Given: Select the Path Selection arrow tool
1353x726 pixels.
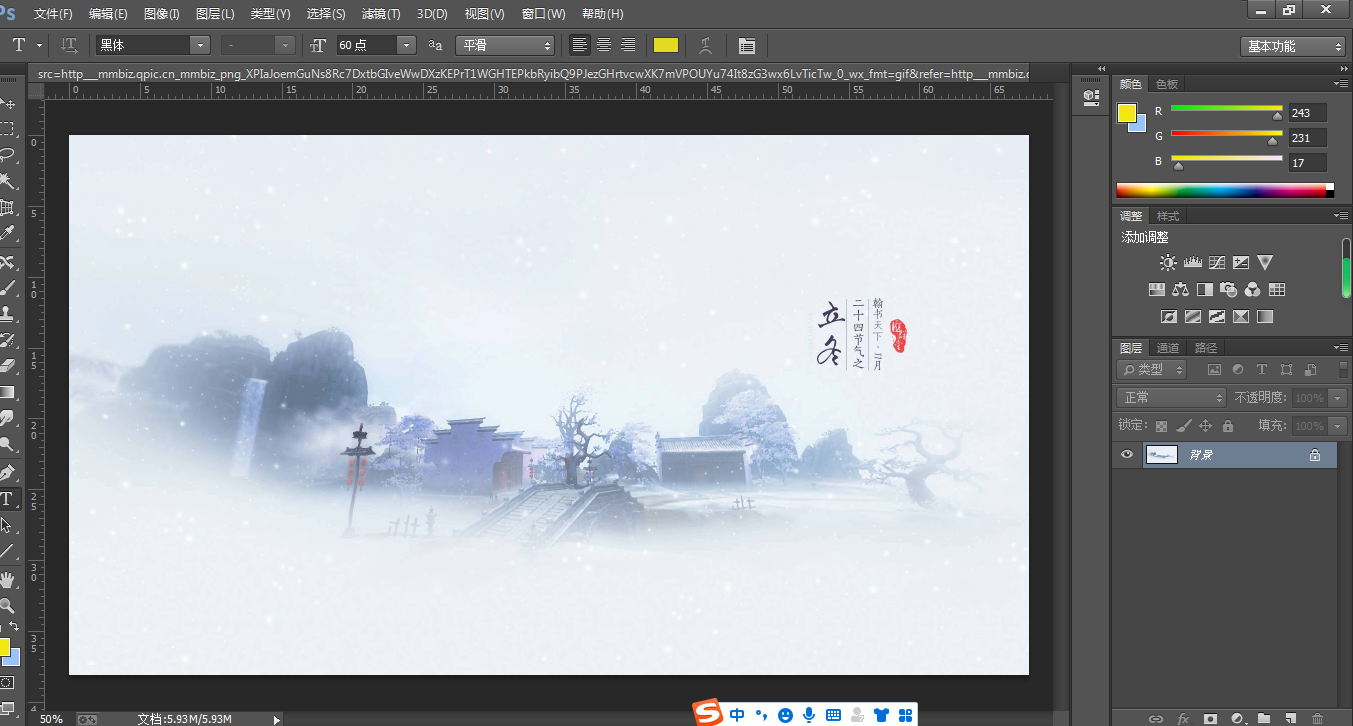Looking at the screenshot, I should point(8,524).
